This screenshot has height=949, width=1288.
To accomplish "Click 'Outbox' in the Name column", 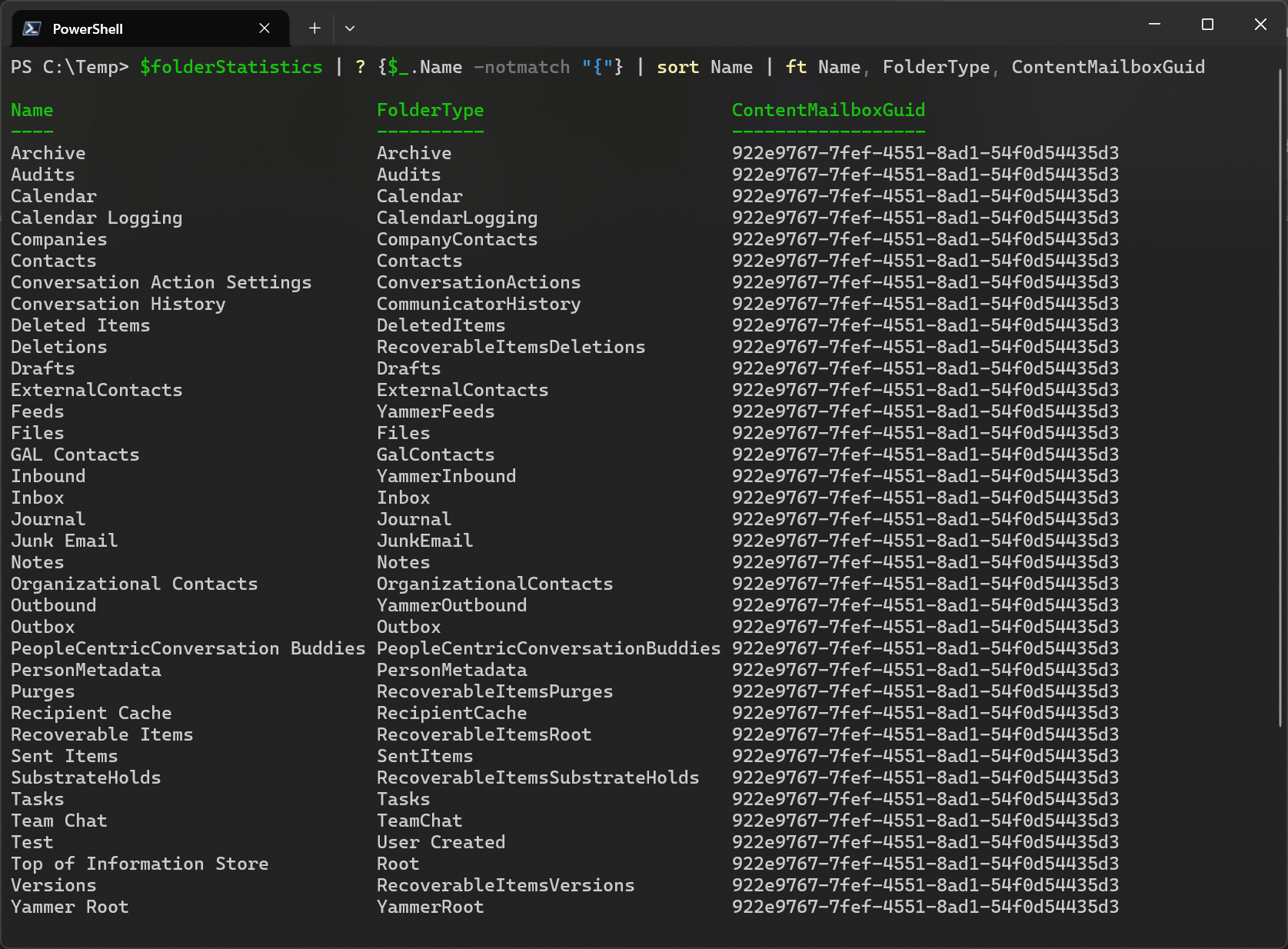I will click(x=43, y=627).
